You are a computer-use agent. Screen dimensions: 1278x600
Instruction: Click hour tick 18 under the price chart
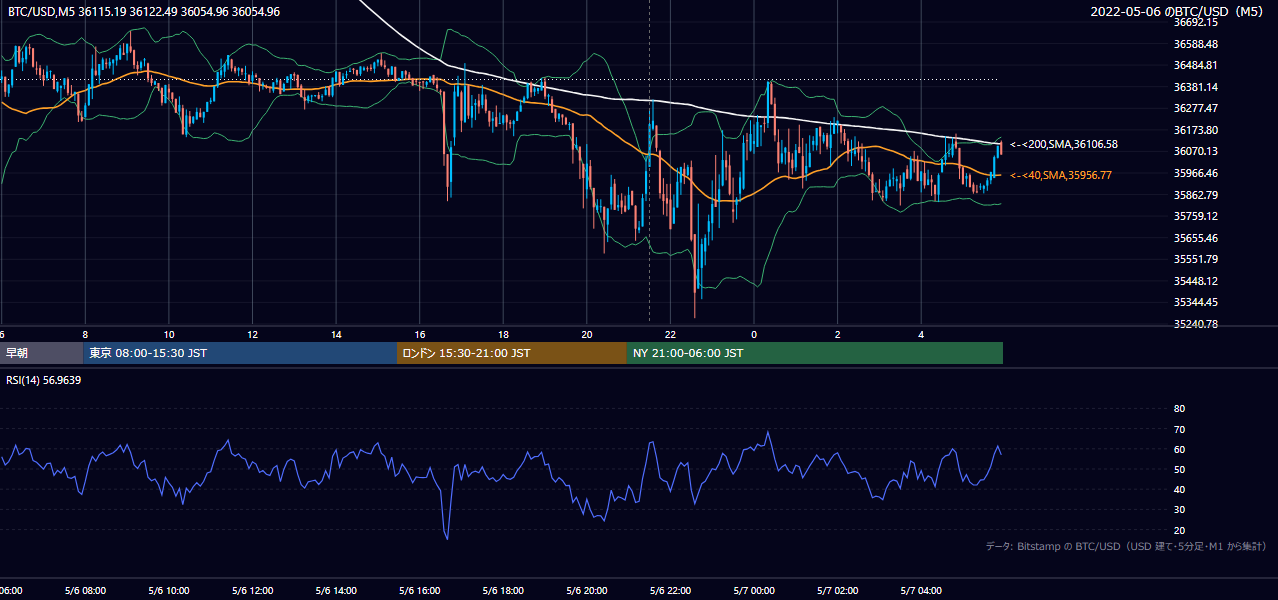[503, 334]
